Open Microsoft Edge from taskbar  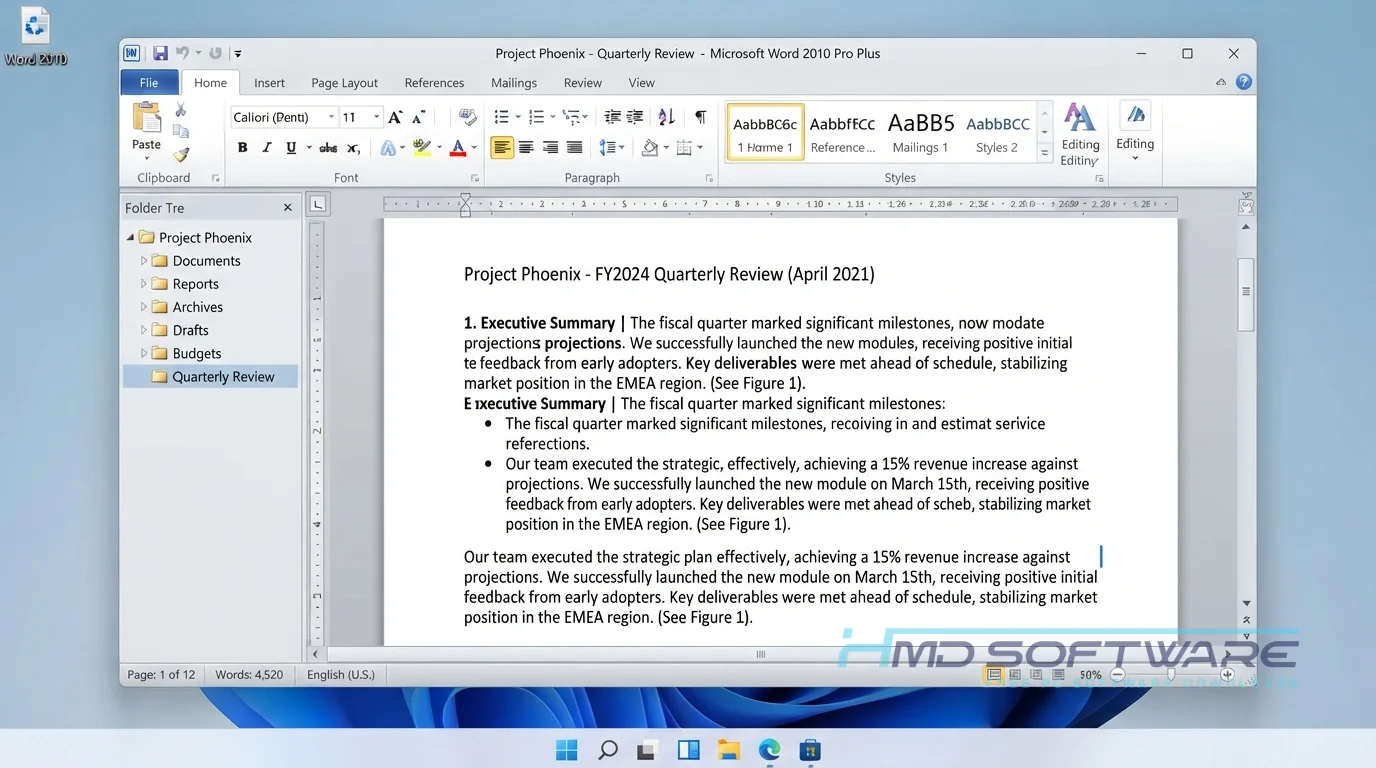[x=769, y=749]
